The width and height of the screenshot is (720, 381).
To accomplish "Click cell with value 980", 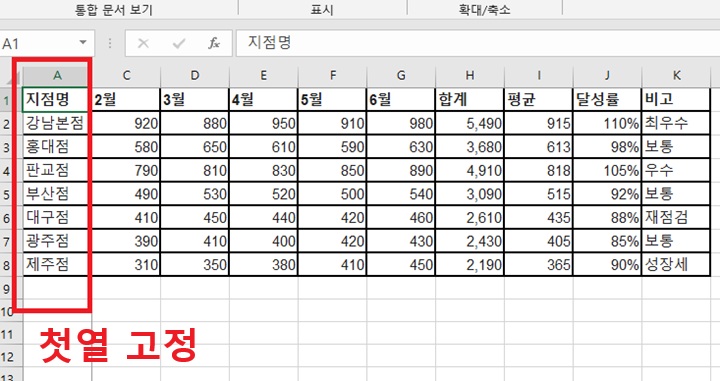I will pos(401,123).
